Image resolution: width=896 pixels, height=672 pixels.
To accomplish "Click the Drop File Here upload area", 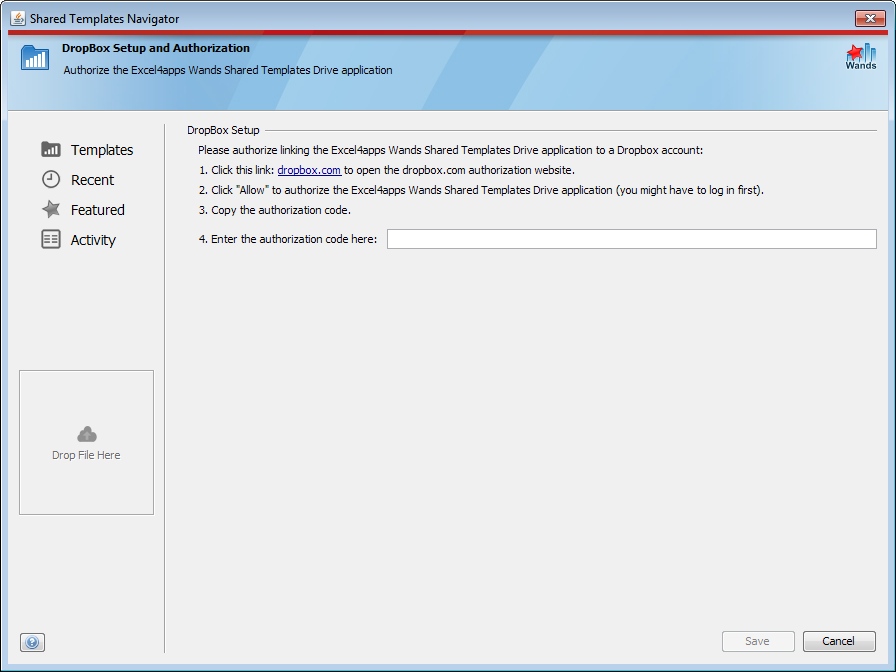I will tap(86, 442).
